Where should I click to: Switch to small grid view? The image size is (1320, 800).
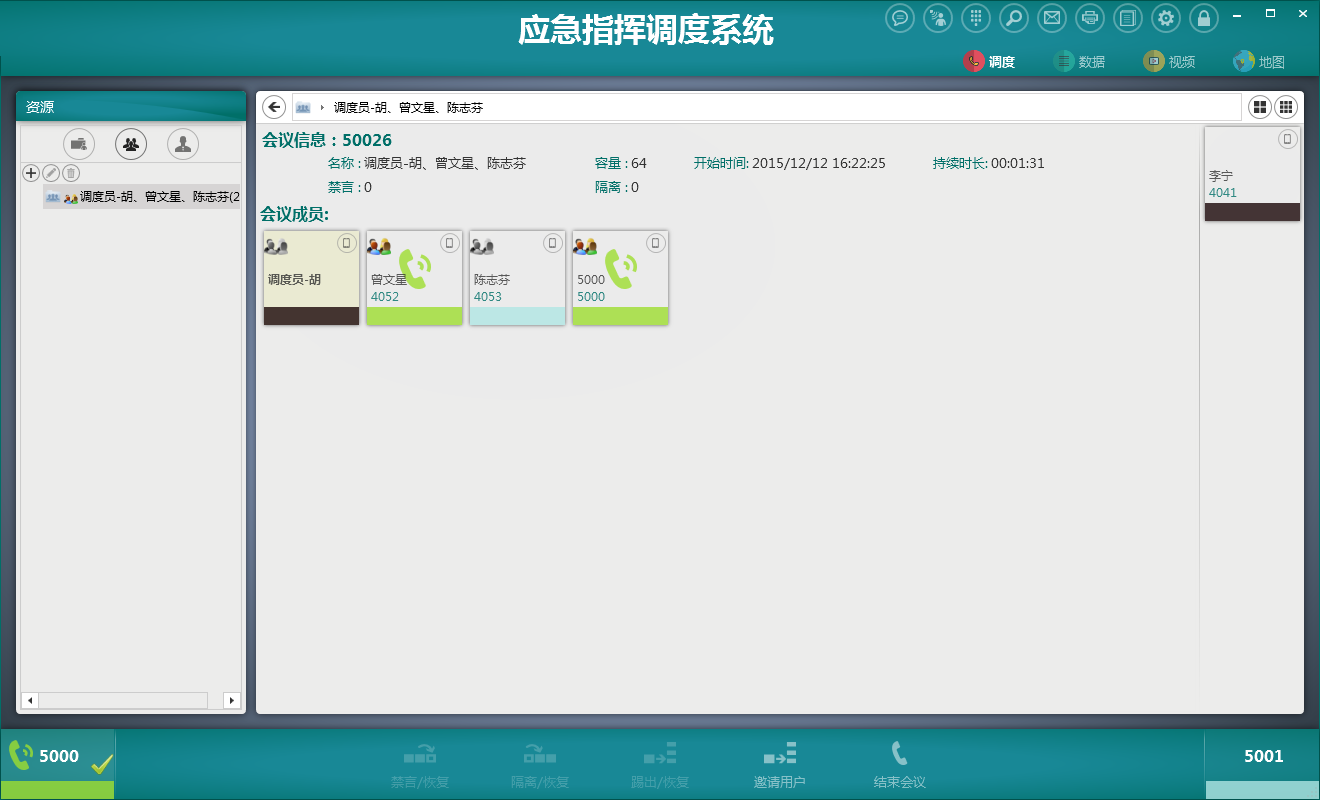click(x=1286, y=107)
